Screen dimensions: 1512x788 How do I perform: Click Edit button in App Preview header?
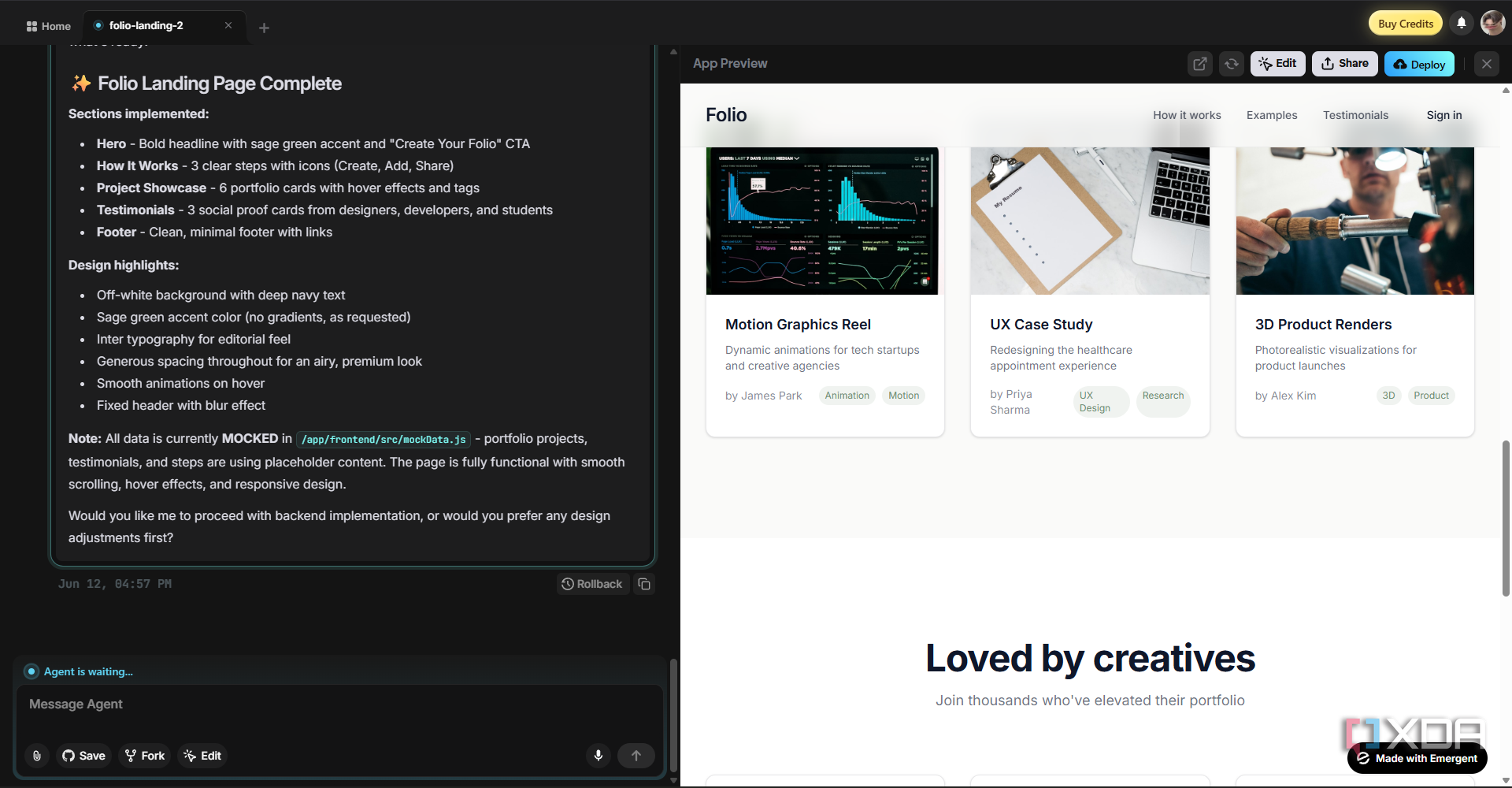1277,64
